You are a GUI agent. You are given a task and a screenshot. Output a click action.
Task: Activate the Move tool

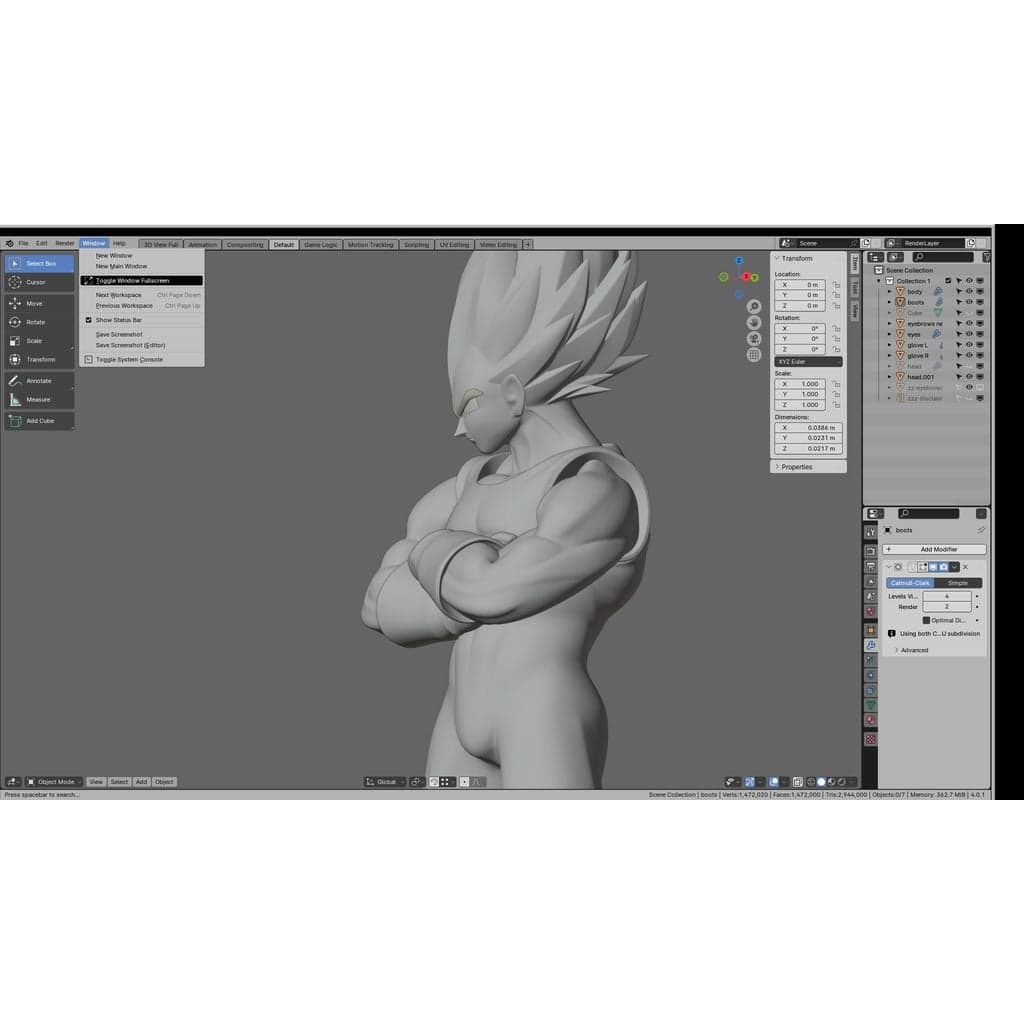39,304
